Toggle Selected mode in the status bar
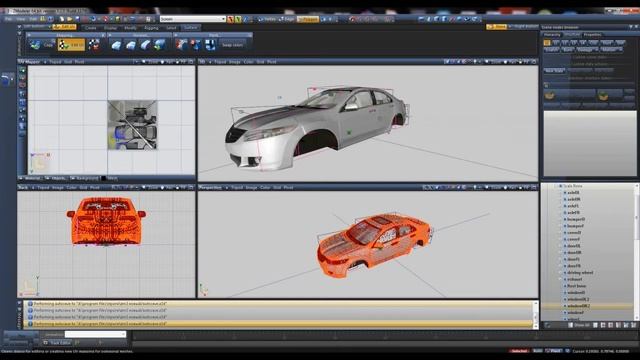The width and height of the screenshot is (640, 360). [519, 351]
